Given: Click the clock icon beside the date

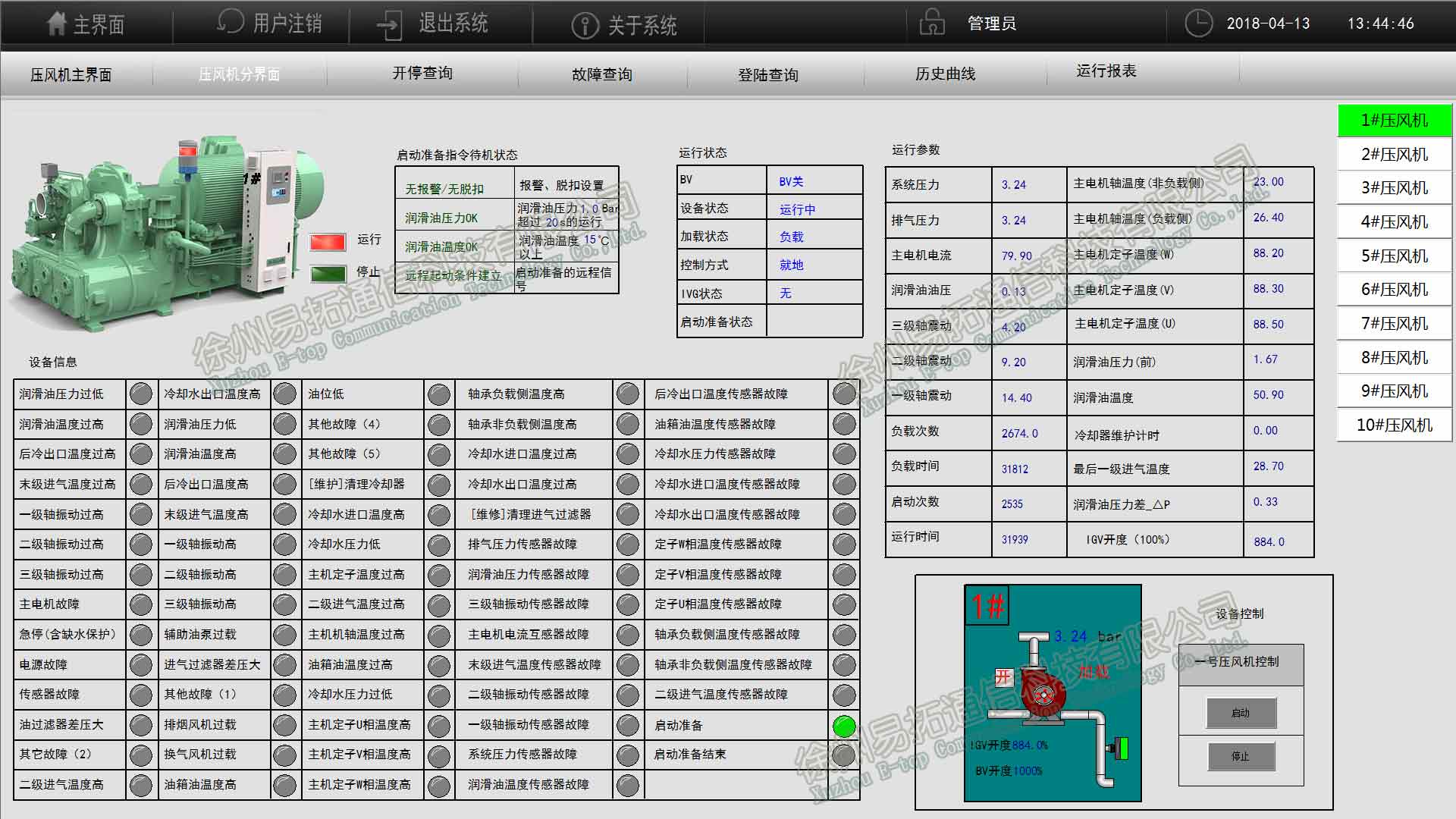Looking at the screenshot, I should click(1199, 23).
